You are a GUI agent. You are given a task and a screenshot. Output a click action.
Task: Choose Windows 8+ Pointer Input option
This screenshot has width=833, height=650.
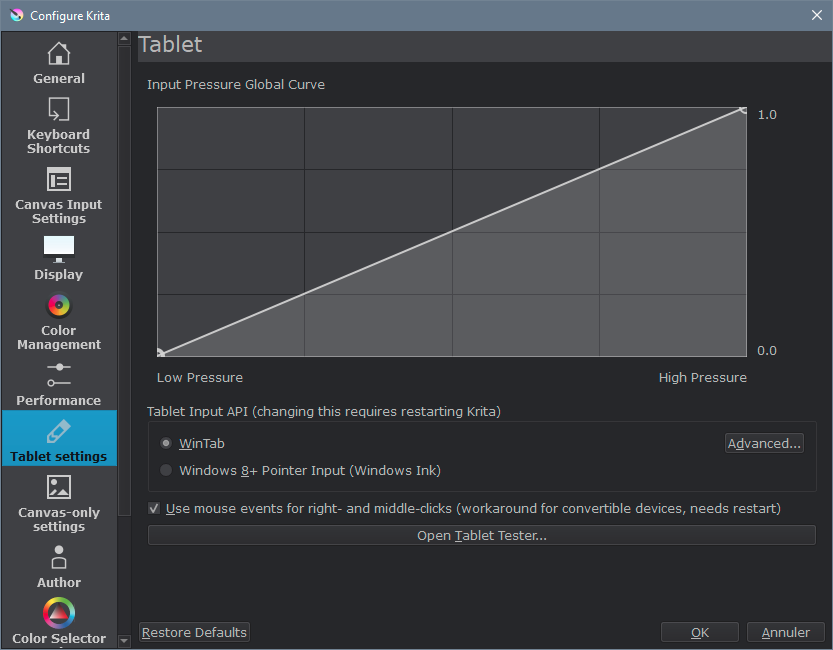point(166,470)
